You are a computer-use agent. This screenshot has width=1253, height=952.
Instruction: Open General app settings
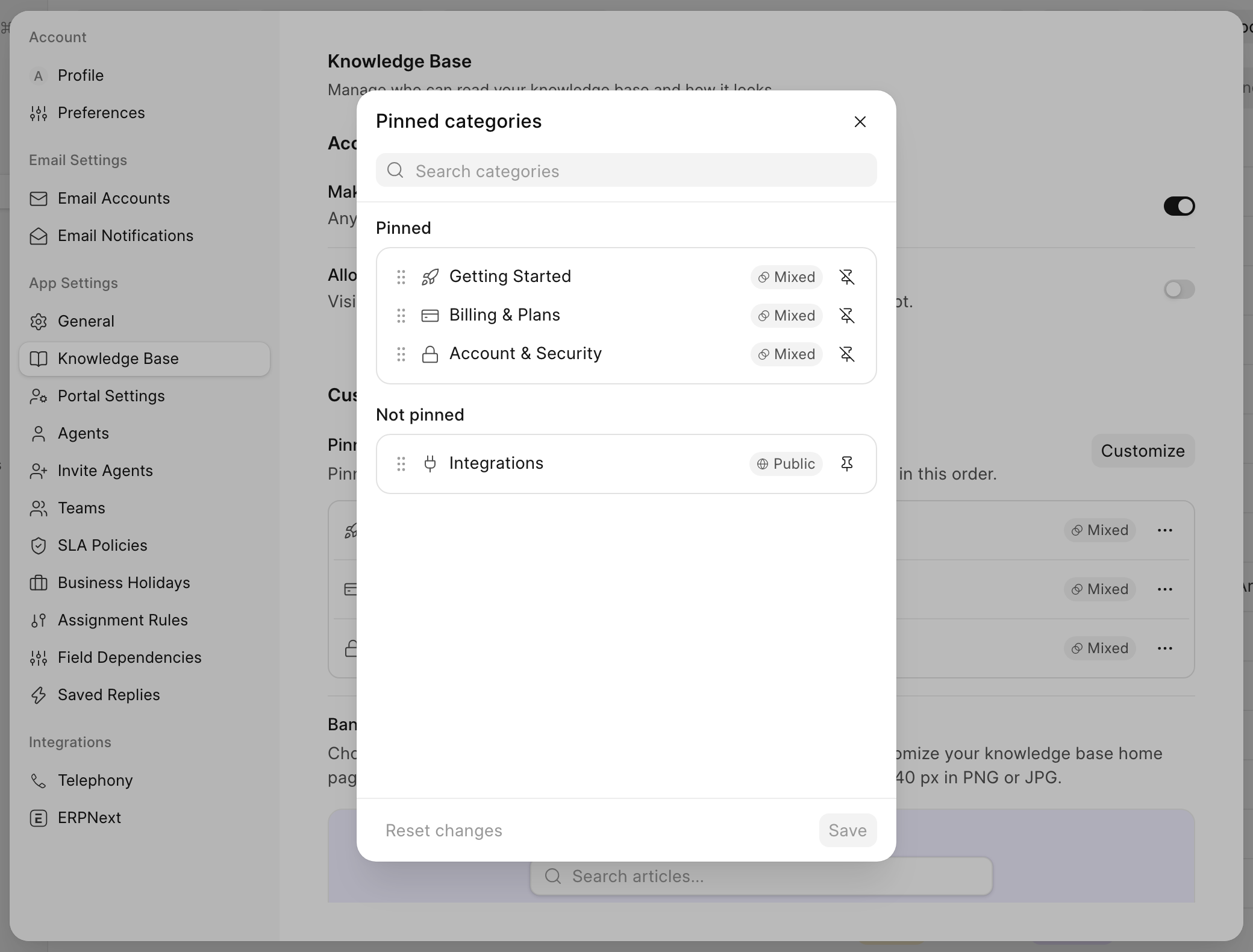click(x=145, y=322)
